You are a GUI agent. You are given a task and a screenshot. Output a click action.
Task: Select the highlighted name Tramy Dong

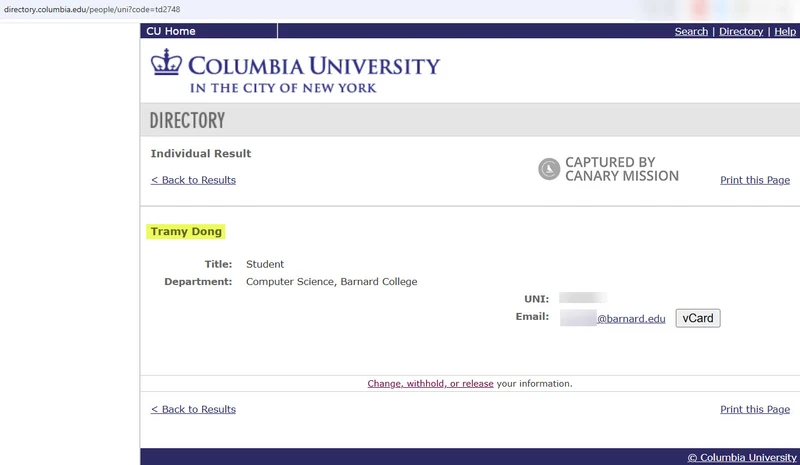click(186, 232)
